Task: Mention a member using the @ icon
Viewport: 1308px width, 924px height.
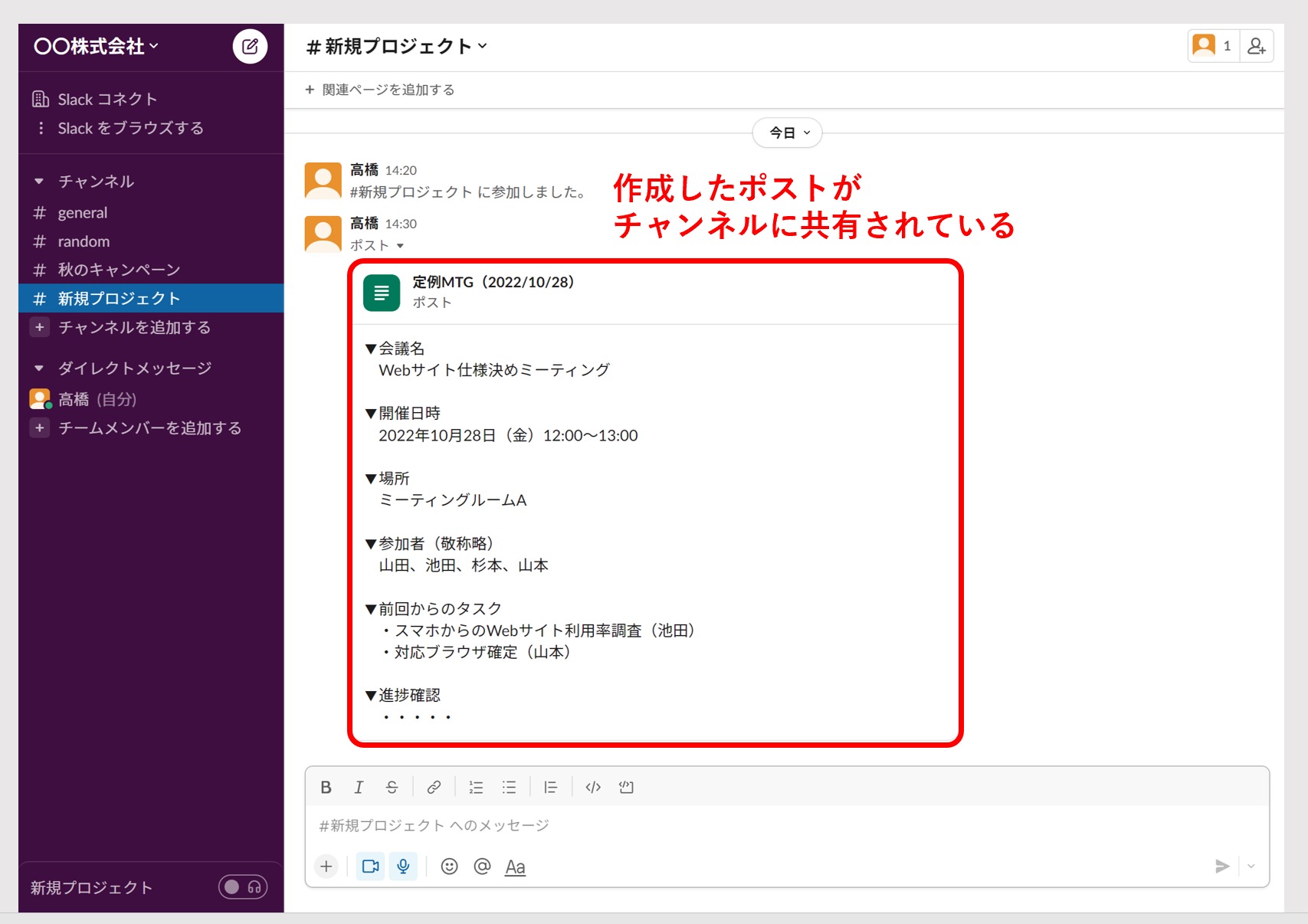Action: 482,867
